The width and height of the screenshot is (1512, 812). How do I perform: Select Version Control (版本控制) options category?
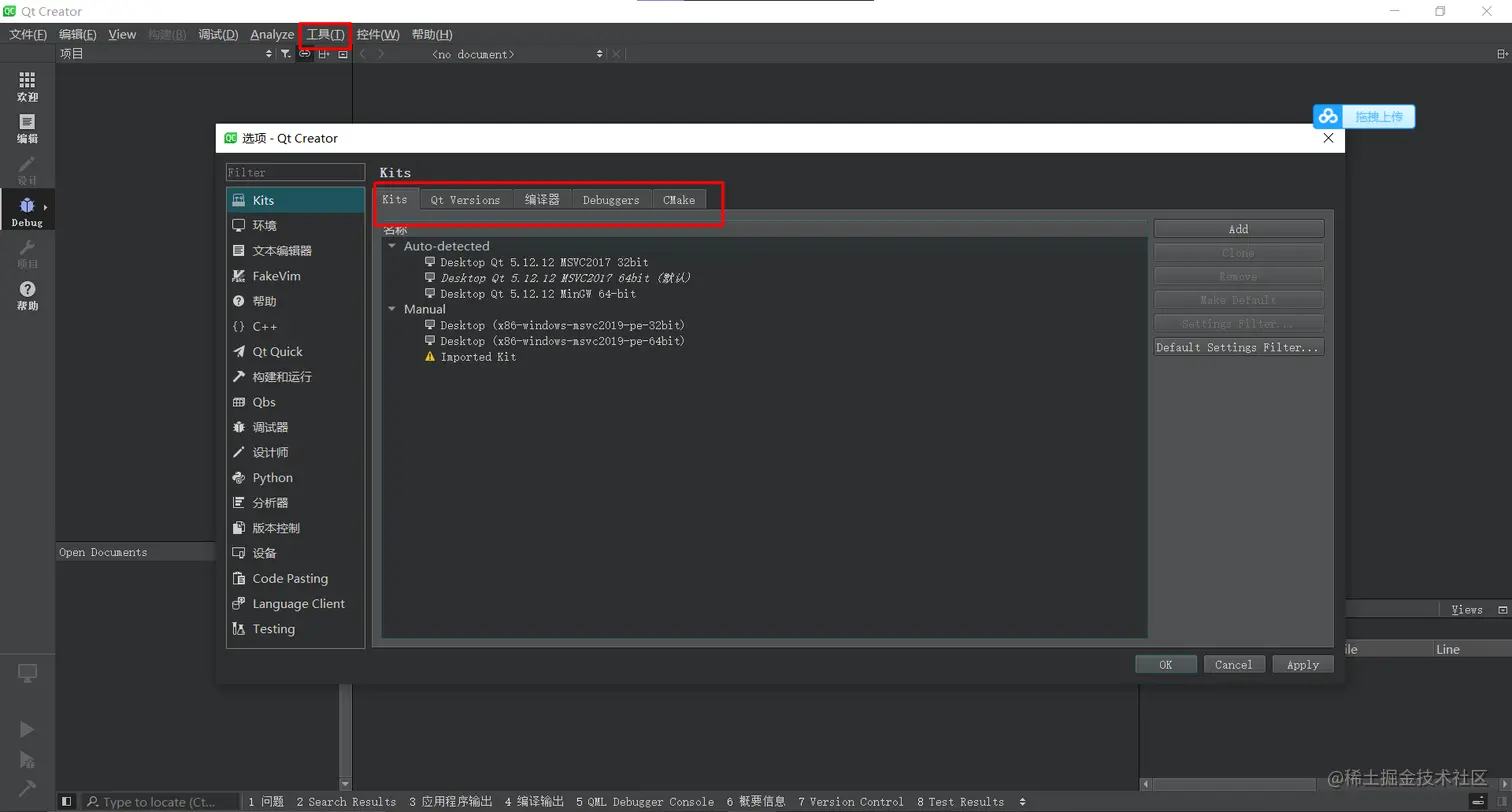(x=295, y=528)
